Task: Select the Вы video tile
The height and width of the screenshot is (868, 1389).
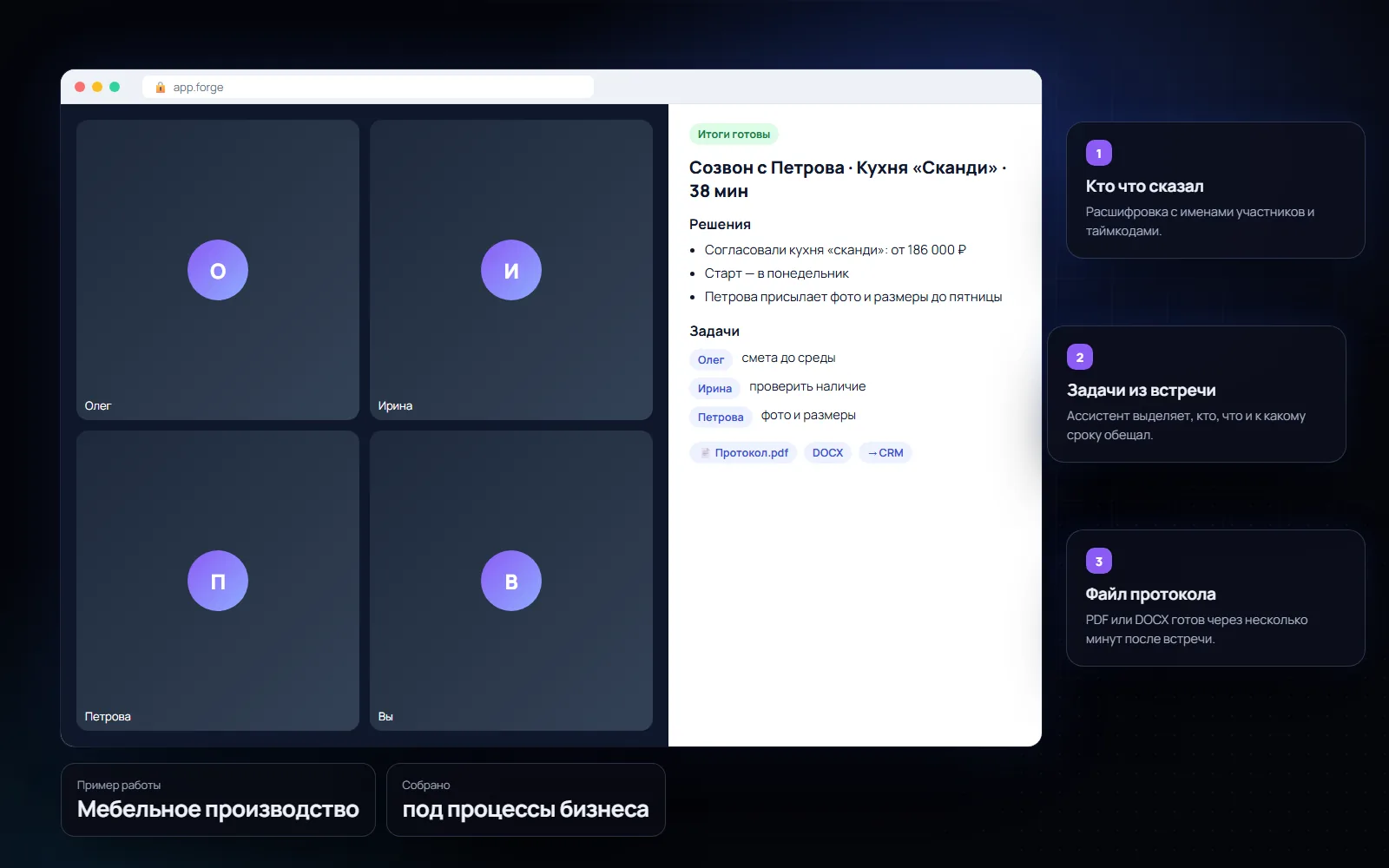Action: click(x=511, y=581)
